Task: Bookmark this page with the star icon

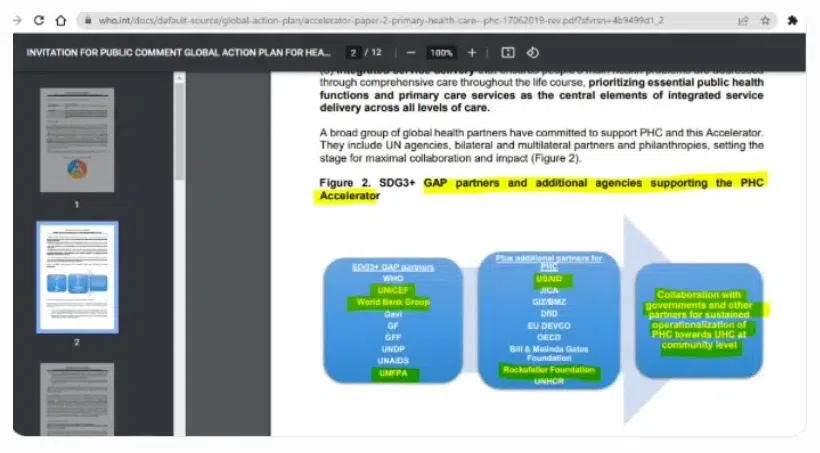Action: [765, 20]
